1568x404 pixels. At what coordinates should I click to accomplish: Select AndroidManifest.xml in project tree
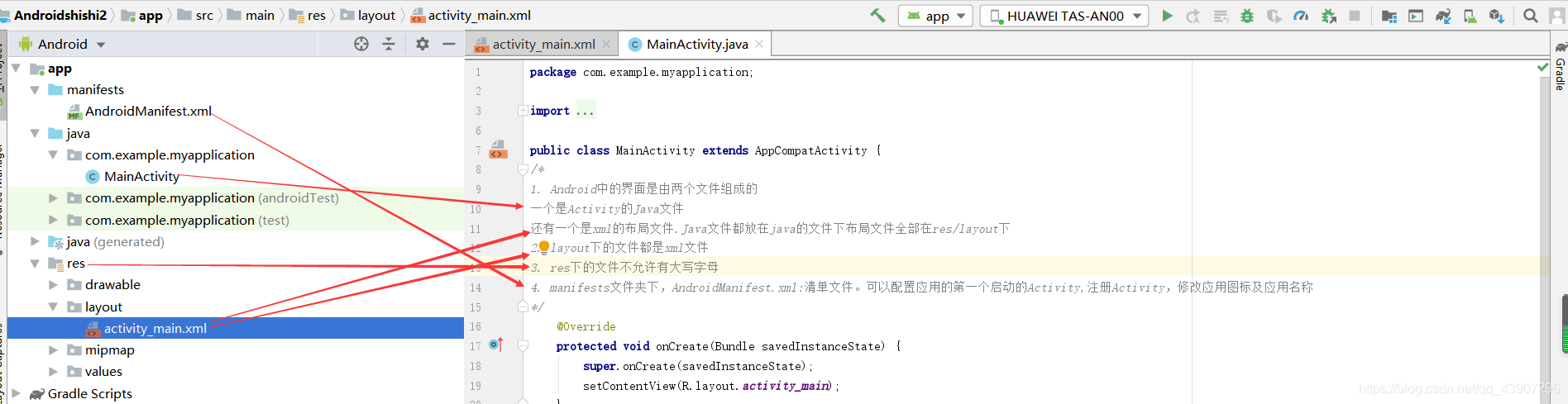148,111
